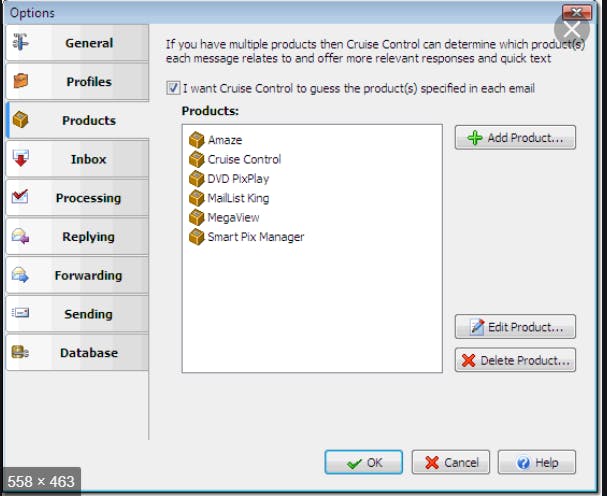Click the Cancel button
This screenshot has width=607, height=496.
[451, 462]
